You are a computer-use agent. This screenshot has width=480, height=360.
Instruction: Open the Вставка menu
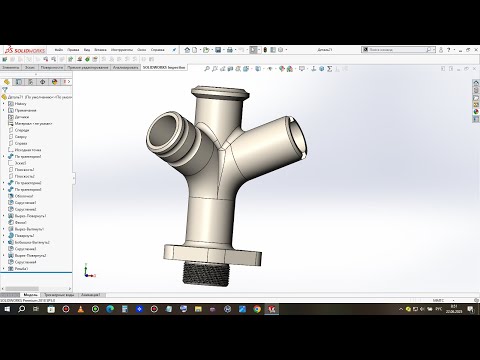(x=100, y=50)
